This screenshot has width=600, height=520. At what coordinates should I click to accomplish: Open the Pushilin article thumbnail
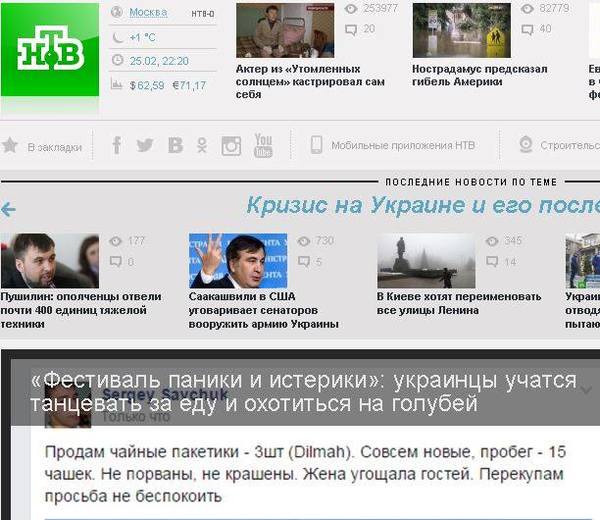point(50,261)
